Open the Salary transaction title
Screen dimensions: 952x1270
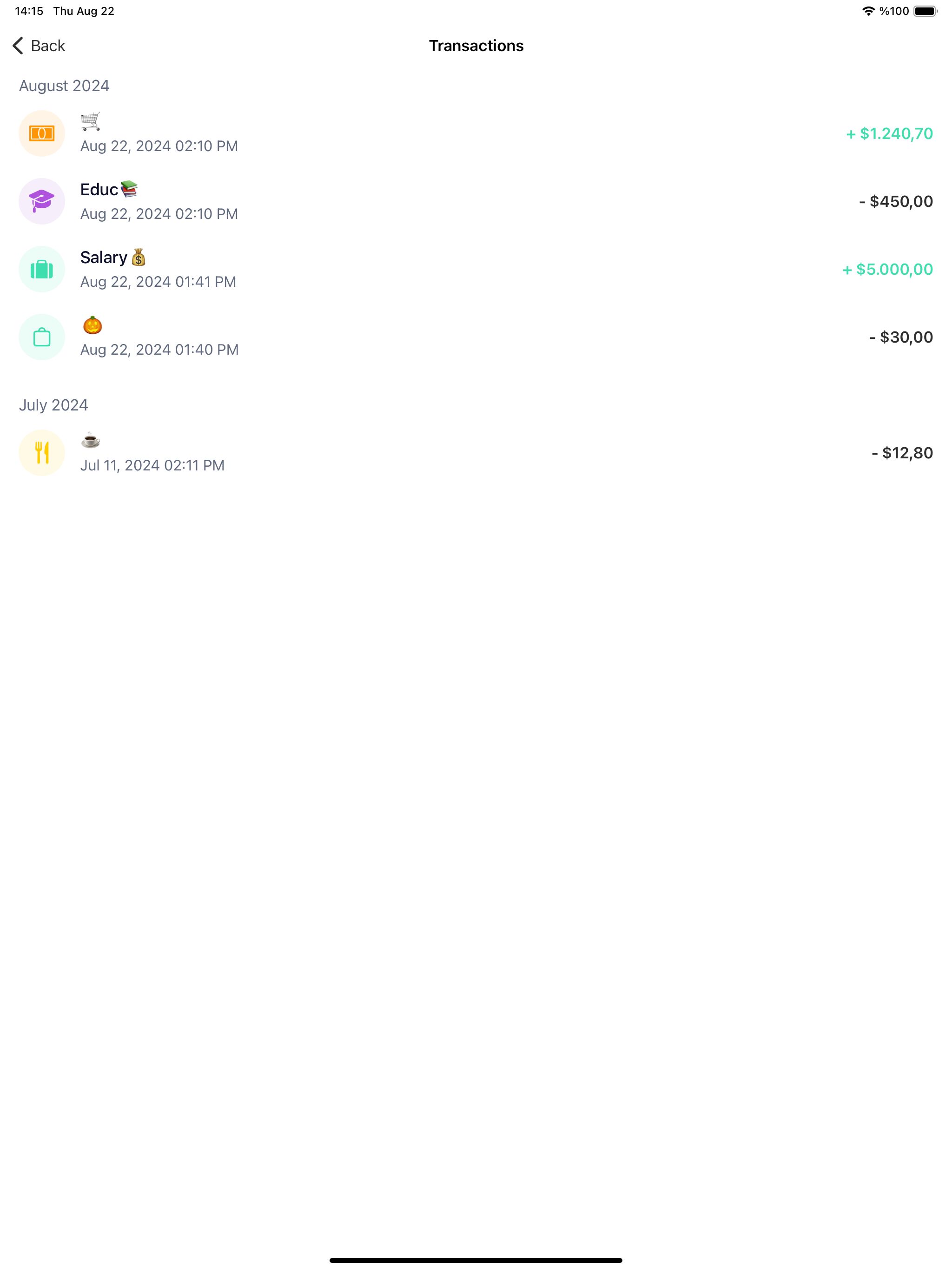(x=103, y=257)
